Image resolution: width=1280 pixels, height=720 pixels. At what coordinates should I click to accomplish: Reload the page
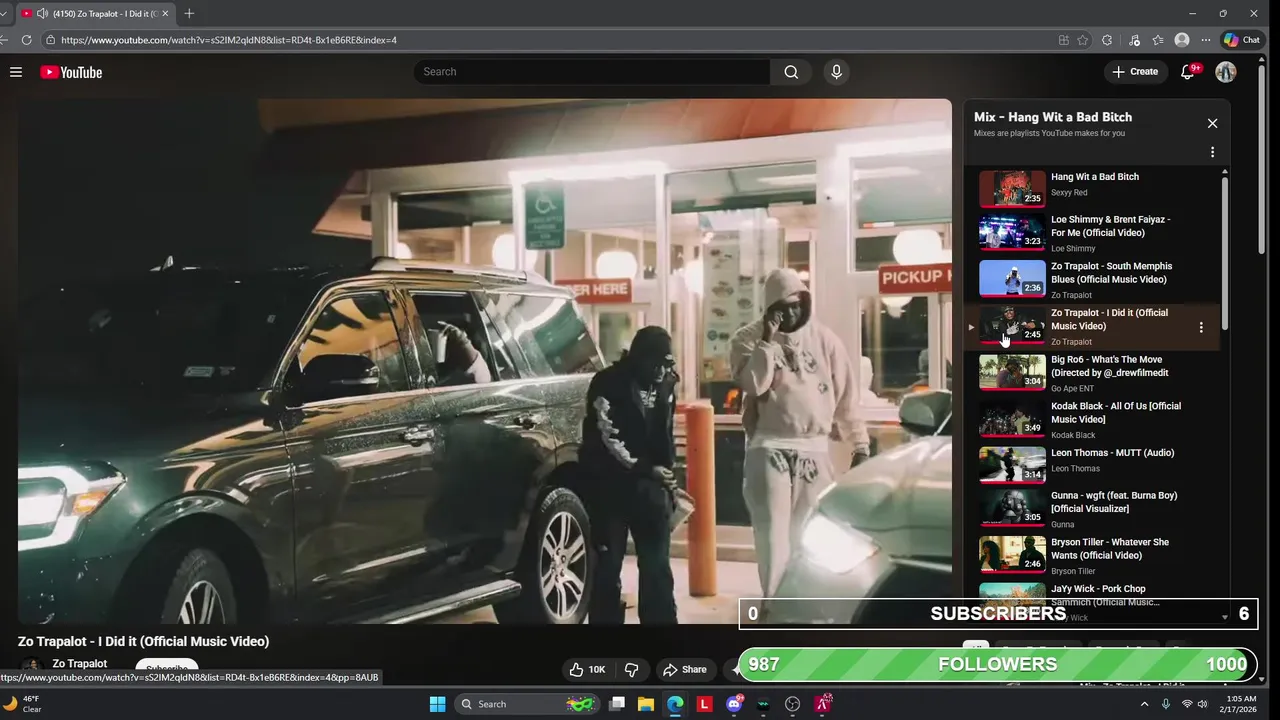27,40
